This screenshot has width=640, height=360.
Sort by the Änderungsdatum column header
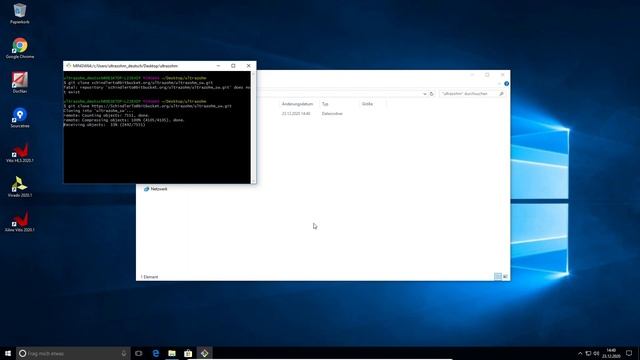[298, 104]
